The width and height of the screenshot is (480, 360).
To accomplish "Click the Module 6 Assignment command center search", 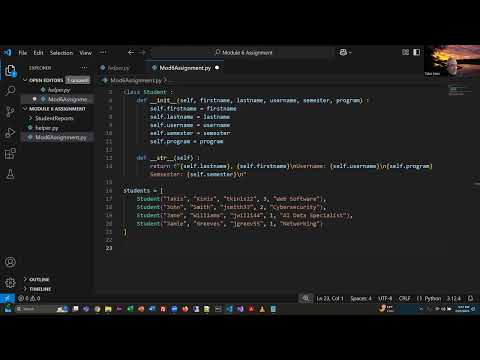I will click(x=243, y=52).
